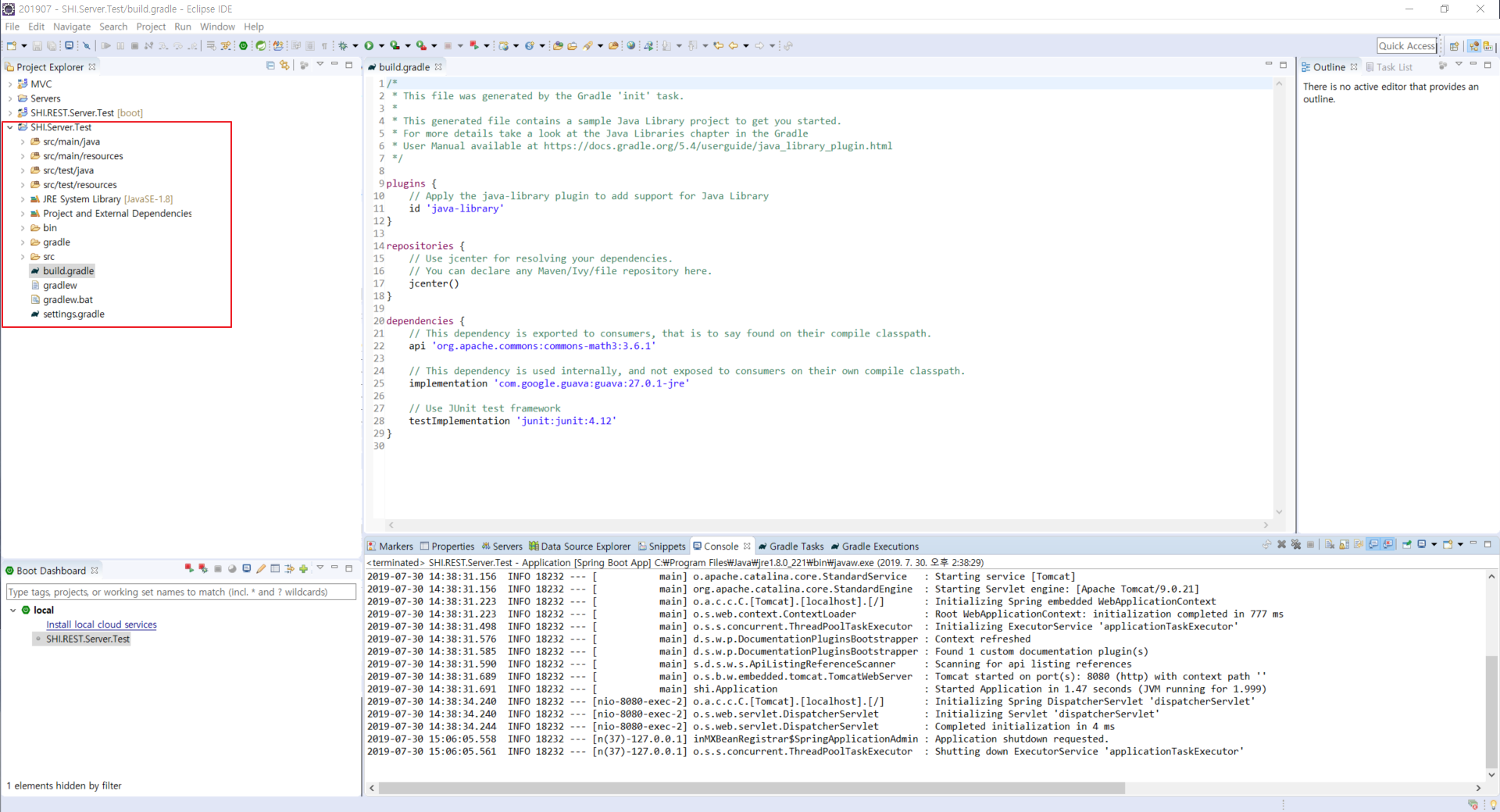Screen dimensions: 1500x812
Task: Click Install local cloud services link
Action: [x=102, y=625]
